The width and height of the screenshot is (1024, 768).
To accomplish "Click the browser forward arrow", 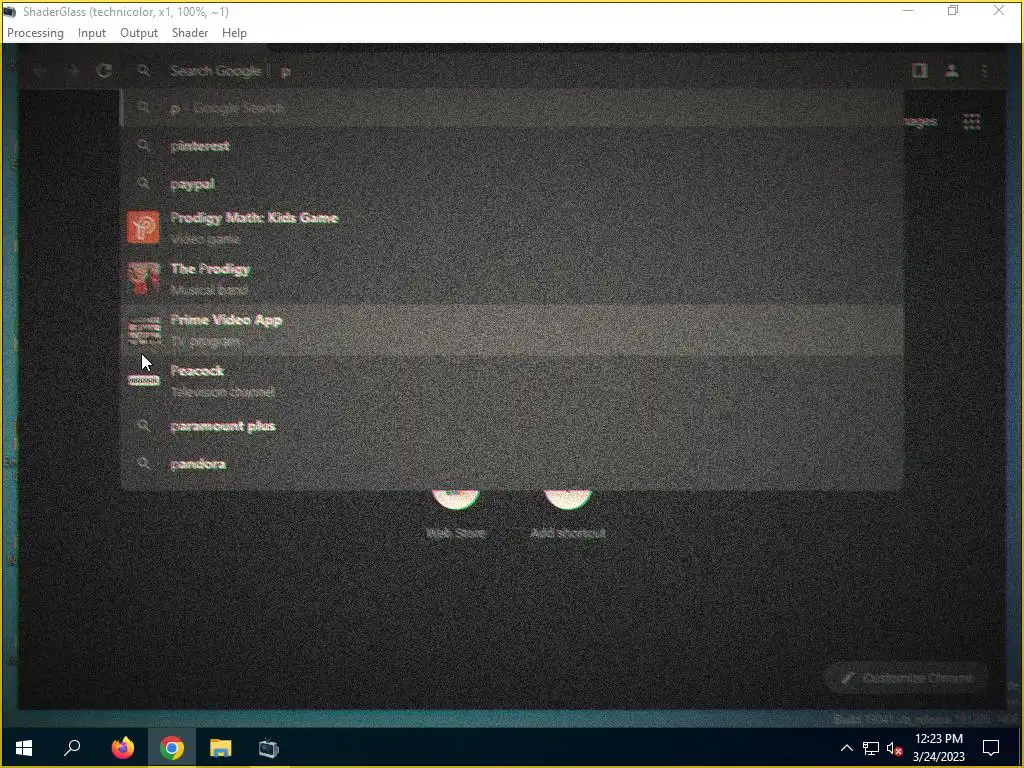I will 72,71.
